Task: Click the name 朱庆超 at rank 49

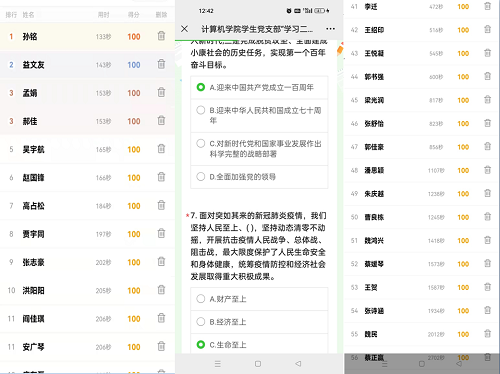Action: (374, 194)
